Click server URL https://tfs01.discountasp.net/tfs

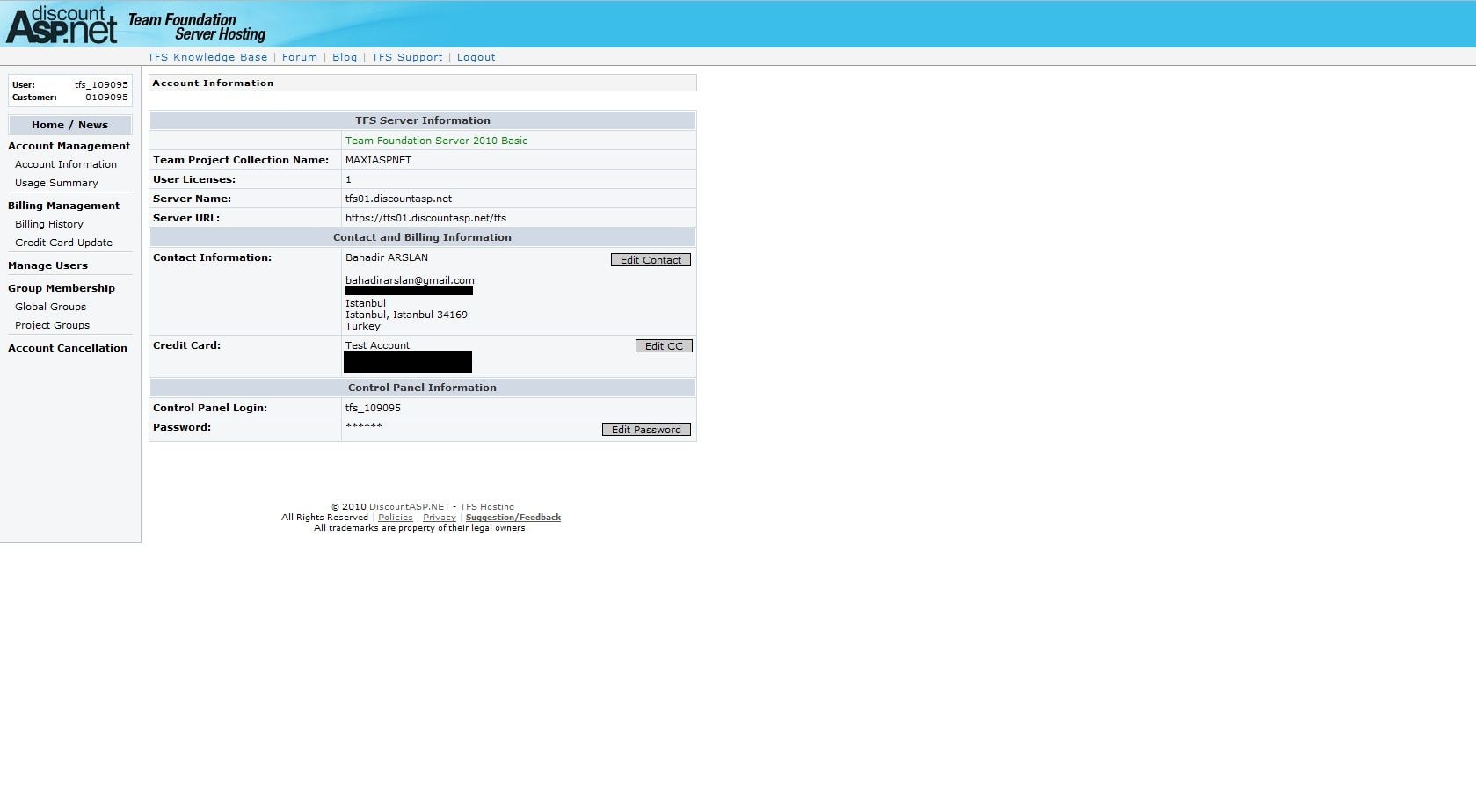pyautogui.click(x=425, y=218)
